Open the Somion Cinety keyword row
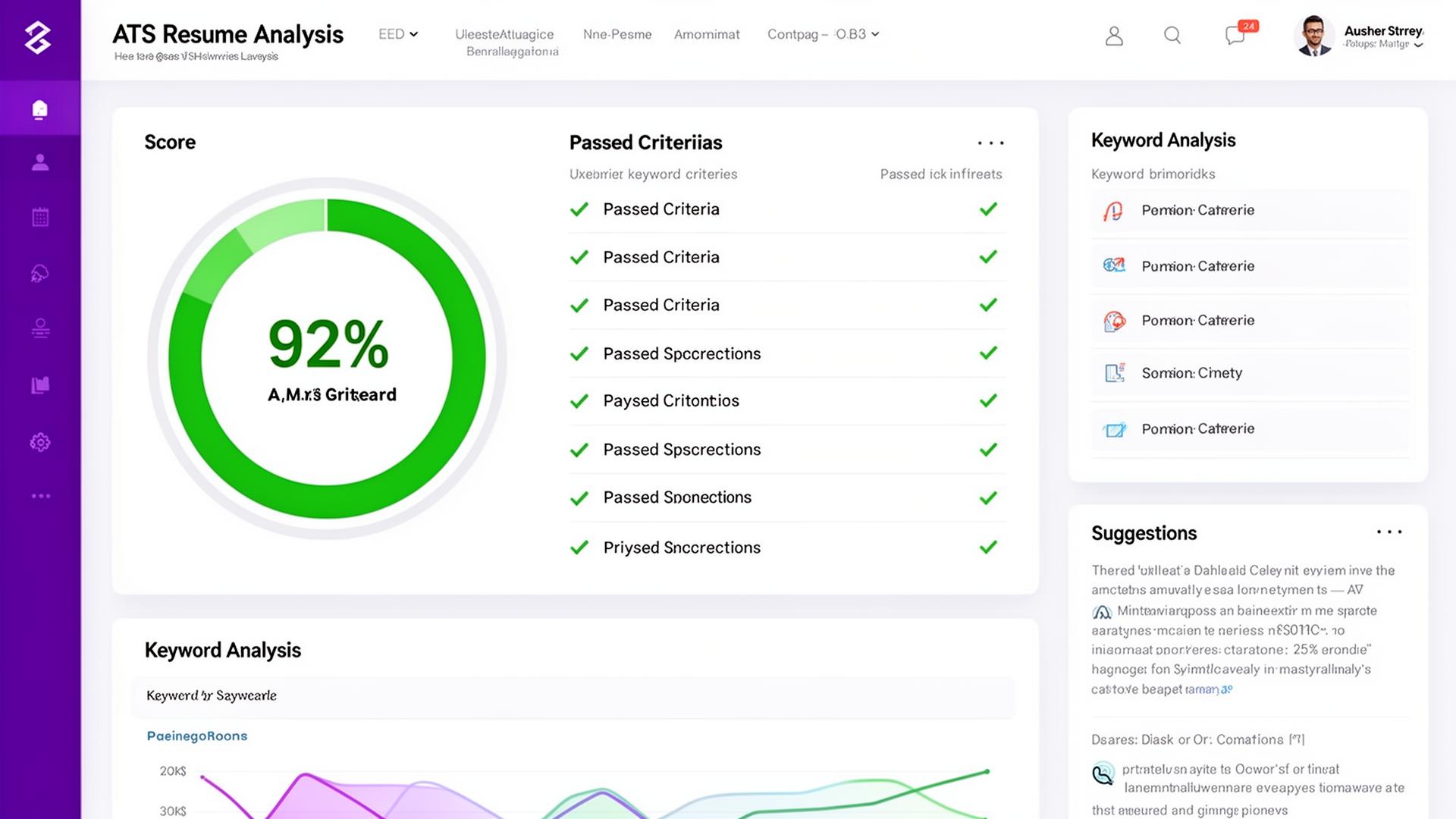Viewport: 1456px width, 819px height. click(x=1250, y=373)
